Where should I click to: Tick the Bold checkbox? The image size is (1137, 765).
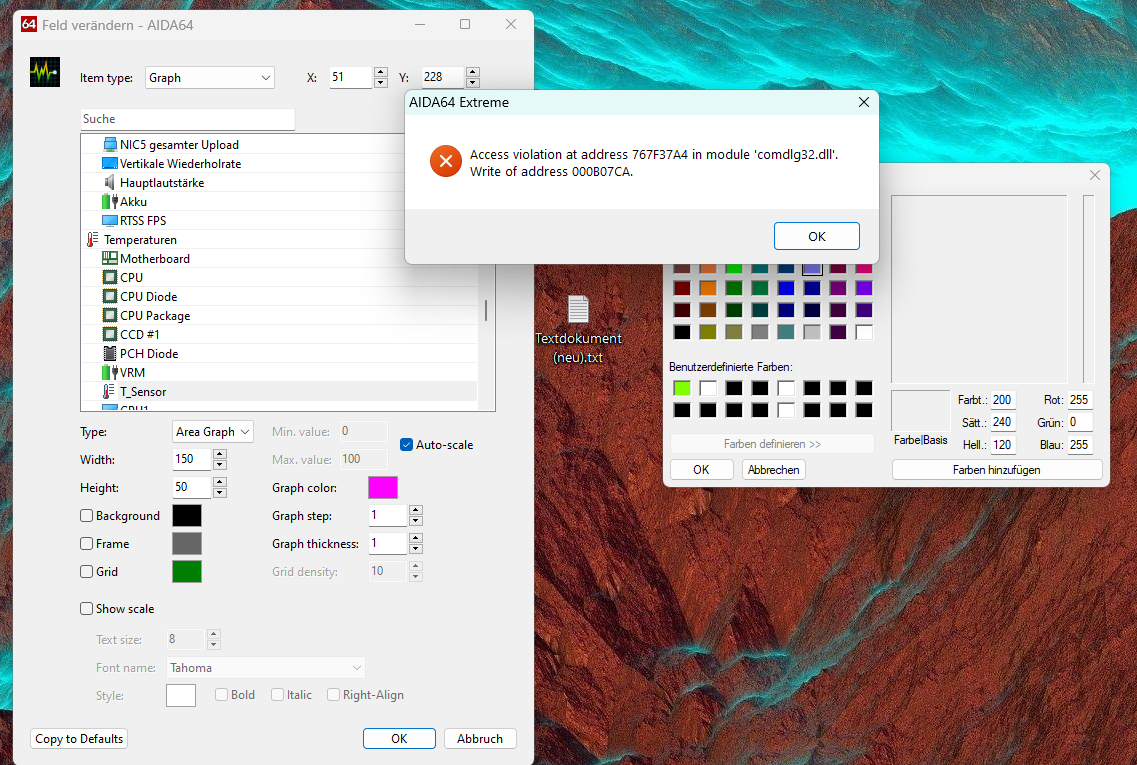pos(222,695)
